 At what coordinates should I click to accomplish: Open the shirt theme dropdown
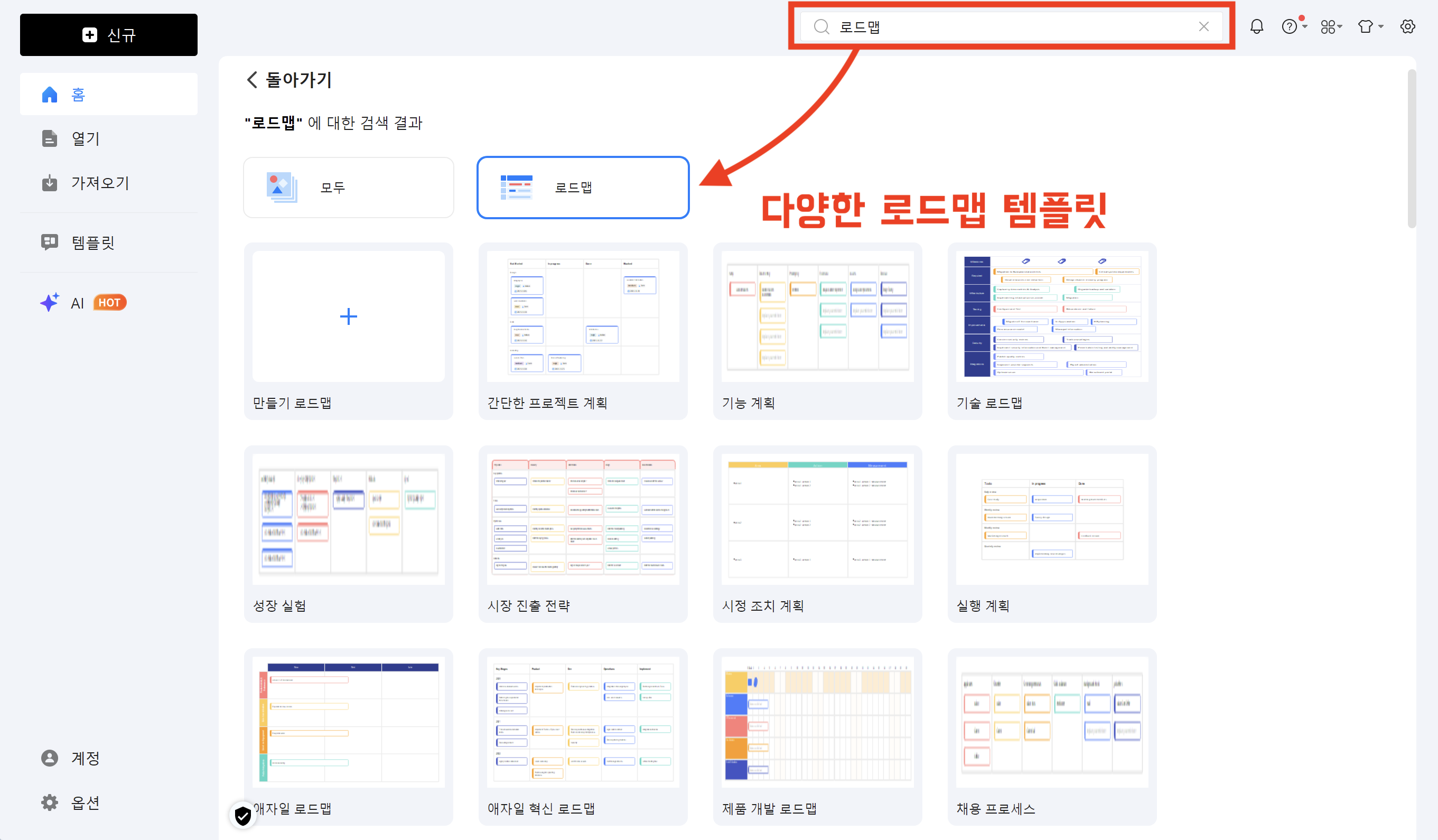[x=1369, y=27]
